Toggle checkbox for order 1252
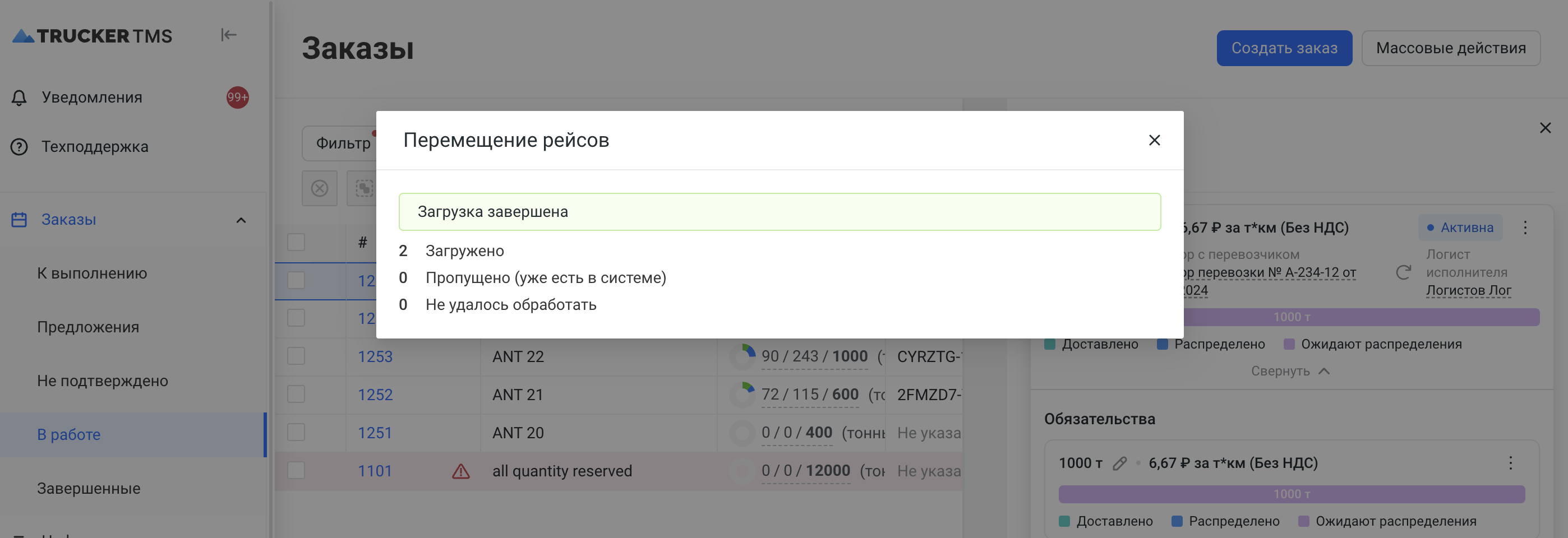Viewport: 1568px width, 538px height. (x=296, y=395)
